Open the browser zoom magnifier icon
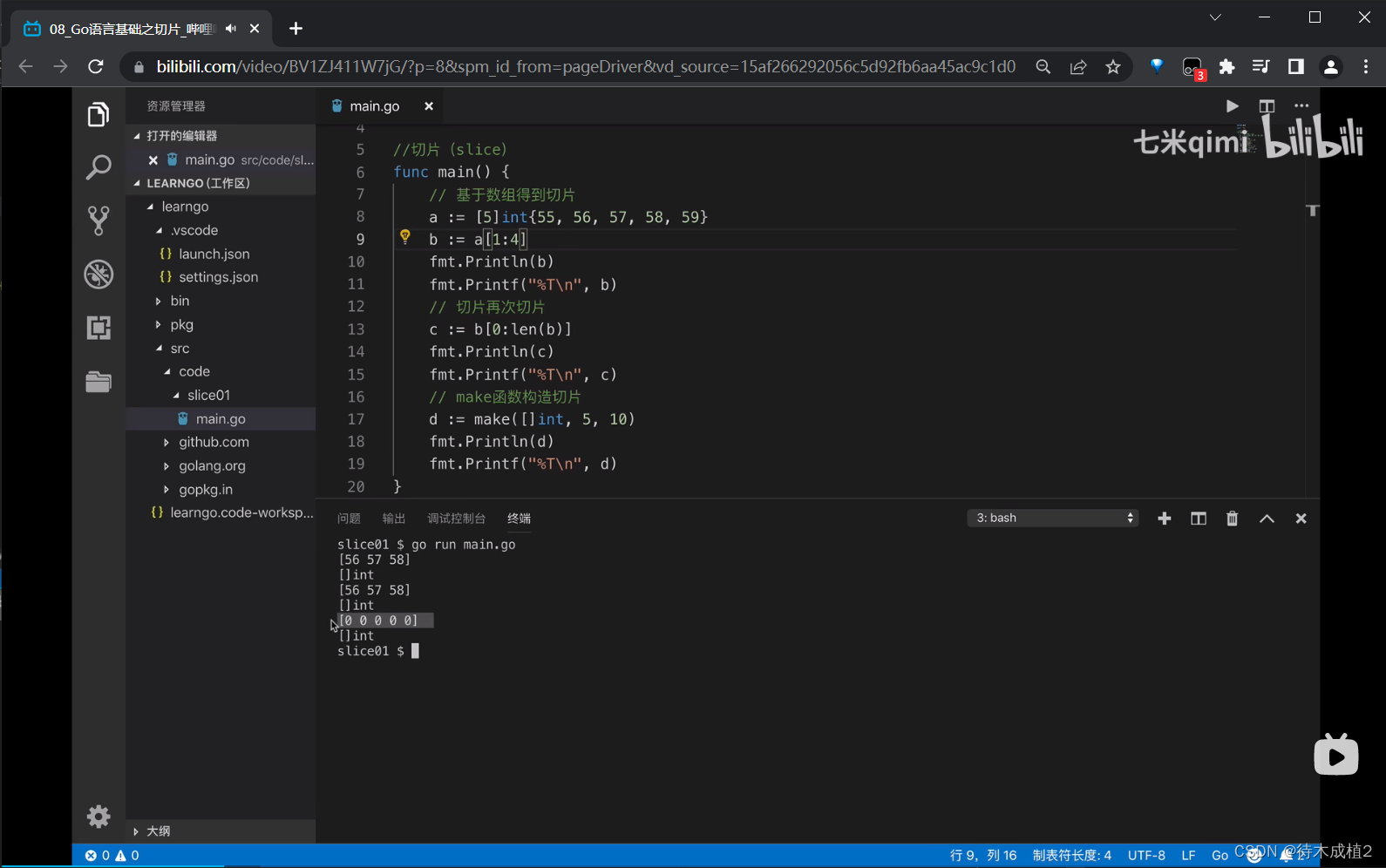 point(1043,67)
